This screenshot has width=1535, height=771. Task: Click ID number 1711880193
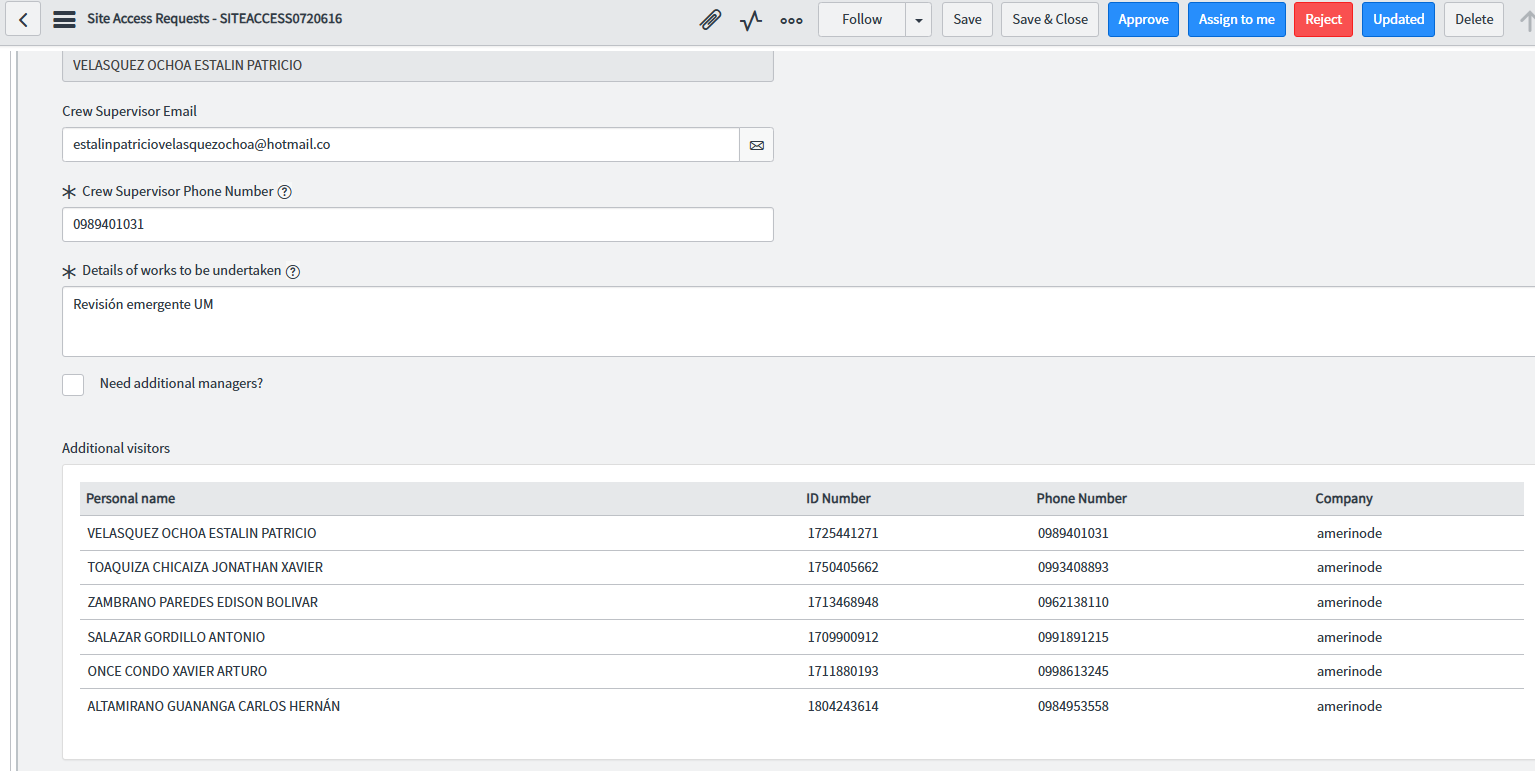click(x=843, y=672)
